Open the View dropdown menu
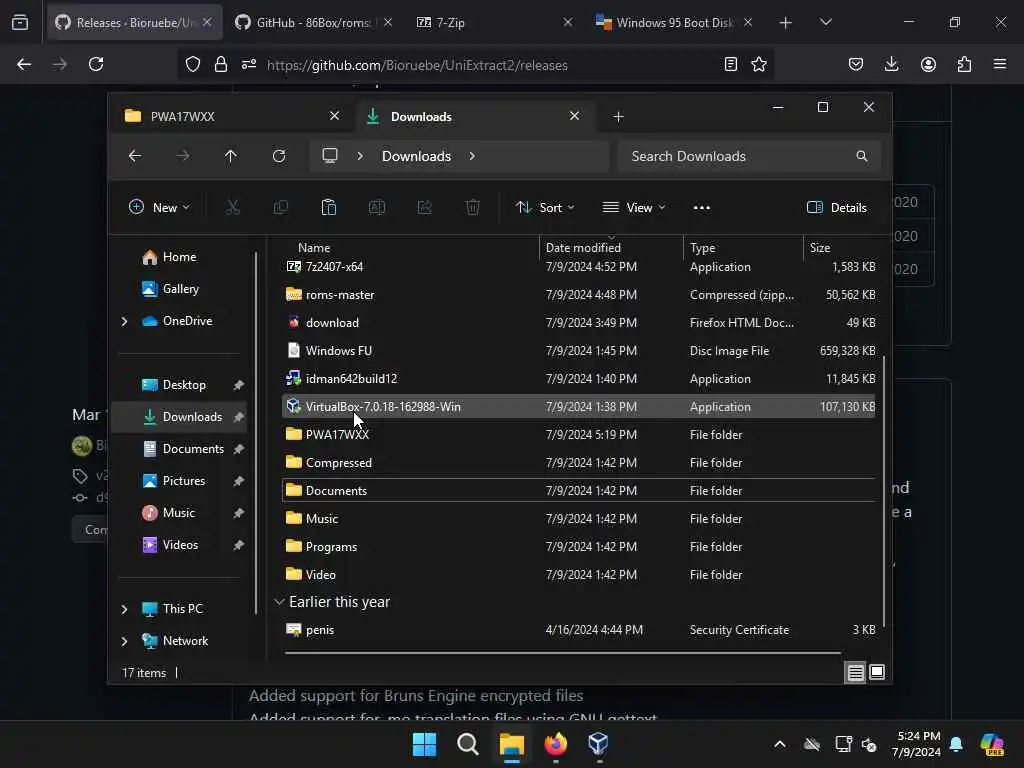The width and height of the screenshot is (1024, 768). coord(633,208)
